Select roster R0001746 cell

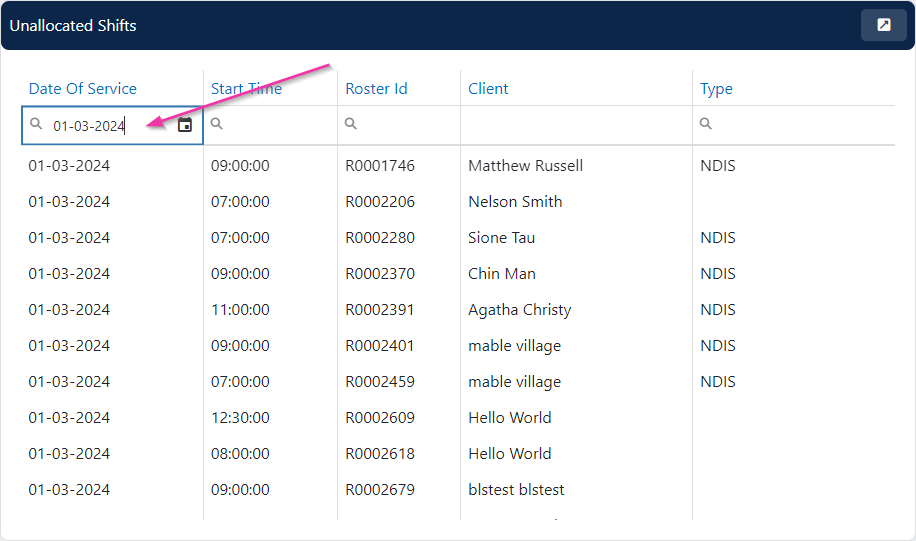(380, 166)
